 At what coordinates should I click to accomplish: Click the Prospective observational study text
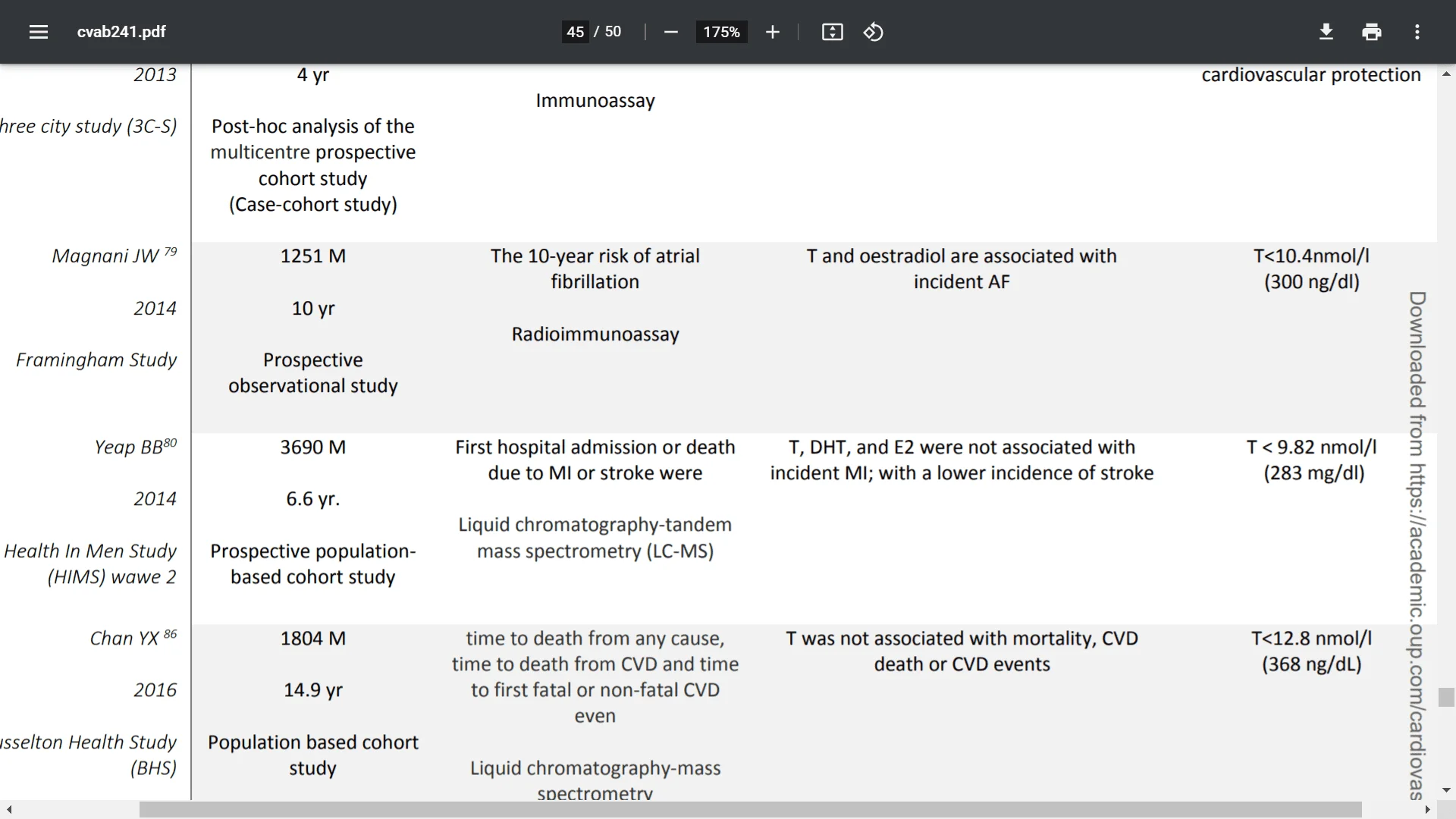313,373
